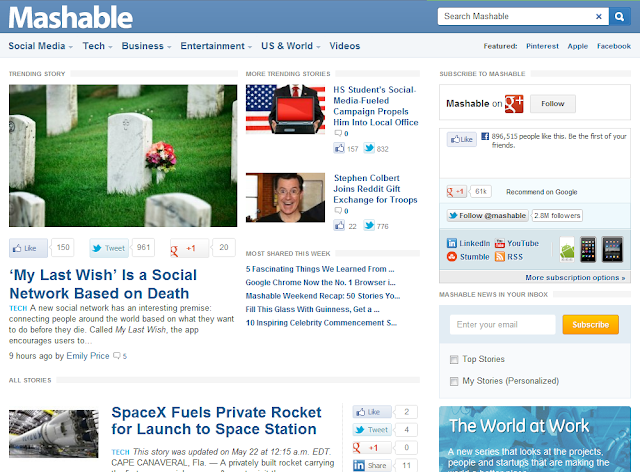Click the Google+ logo next to Mashable

pyautogui.click(x=514, y=104)
